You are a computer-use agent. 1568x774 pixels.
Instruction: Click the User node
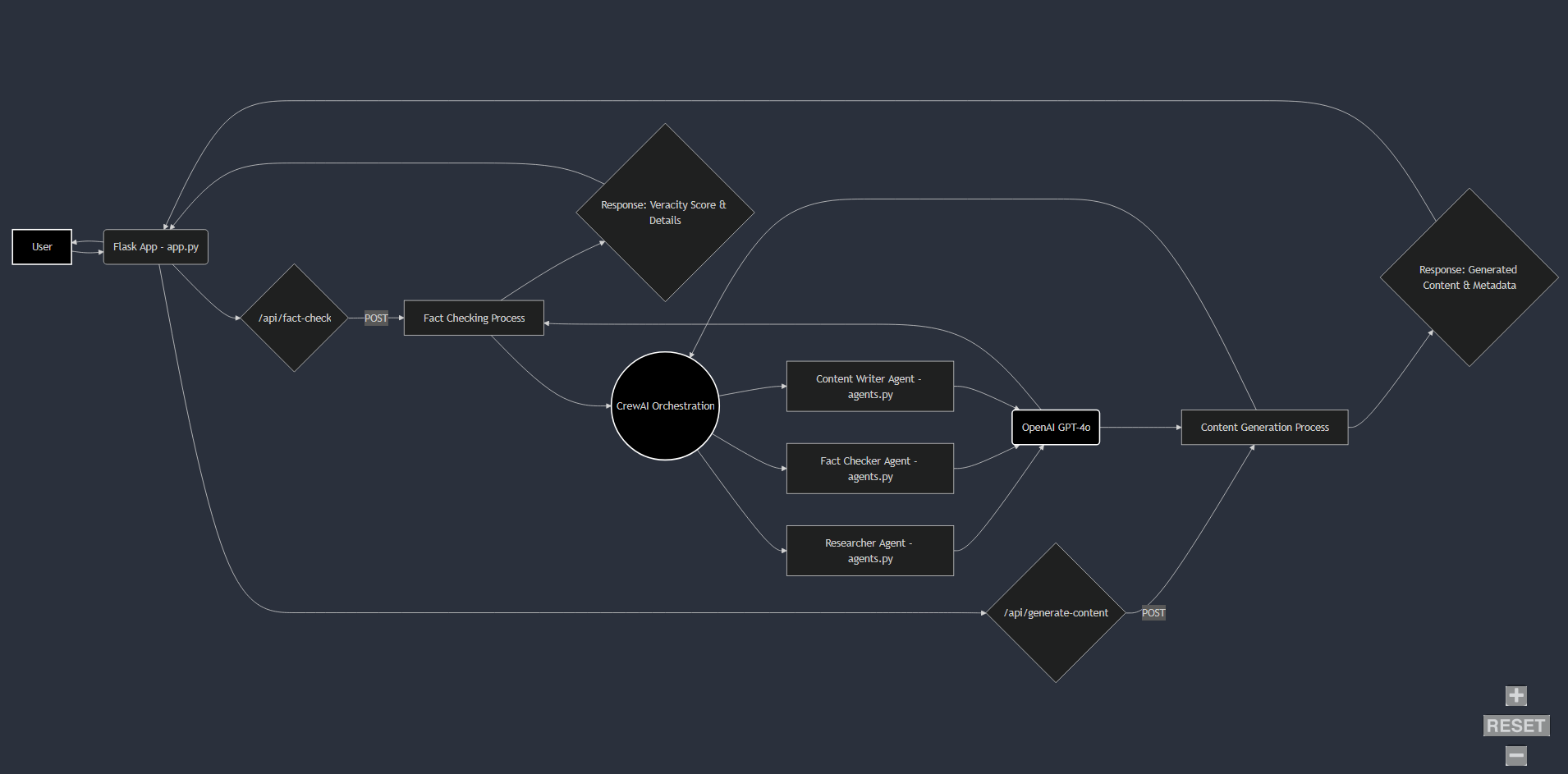click(x=41, y=246)
